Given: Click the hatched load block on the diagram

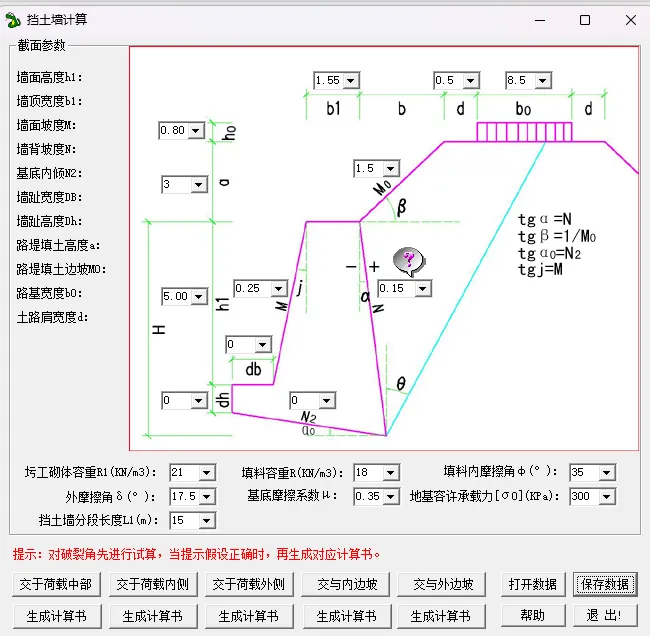Looking at the screenshot, I should 524,132.
